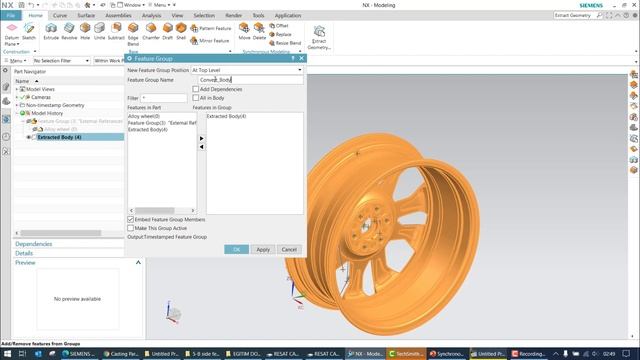
Task: Click the Offset command
Action: coord(279,26)
